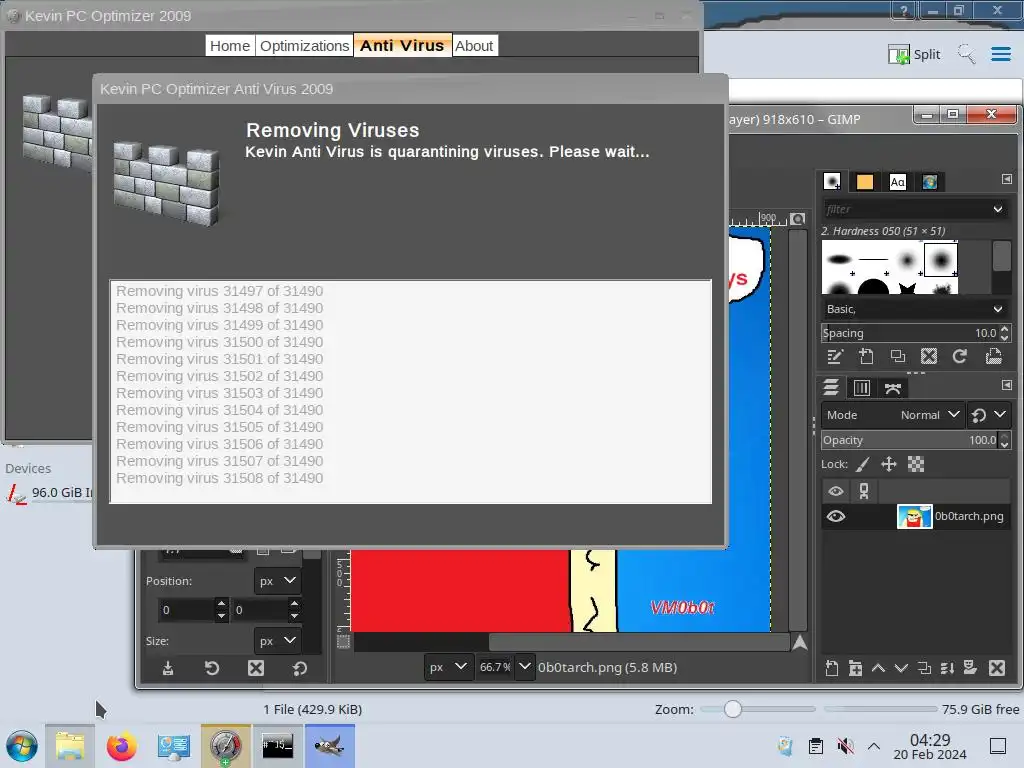
Task: Toggle the lock pixels brush icon
Action: click(x=863, y=464)
